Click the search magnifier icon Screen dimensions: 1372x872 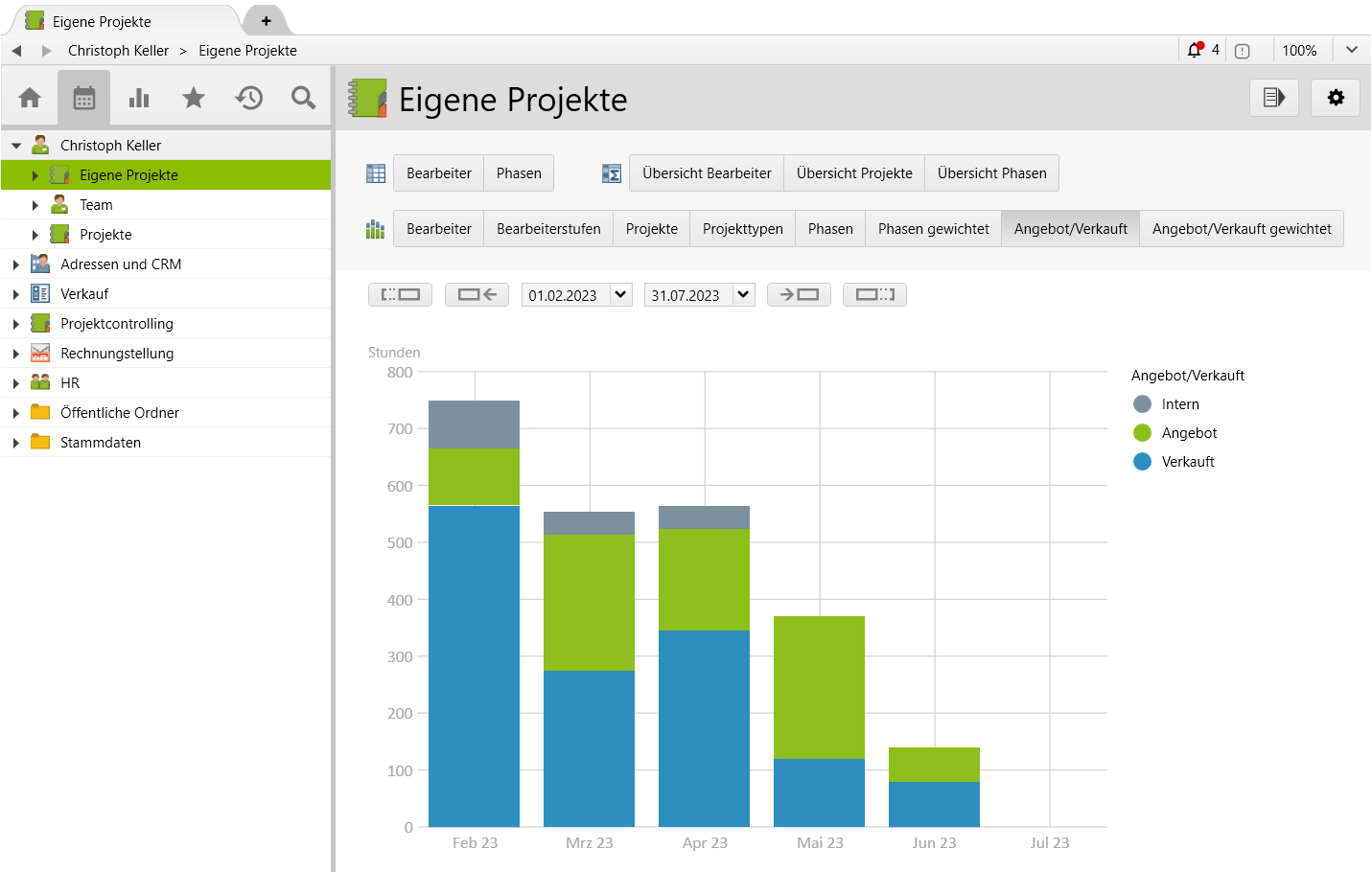pos(304,98)
